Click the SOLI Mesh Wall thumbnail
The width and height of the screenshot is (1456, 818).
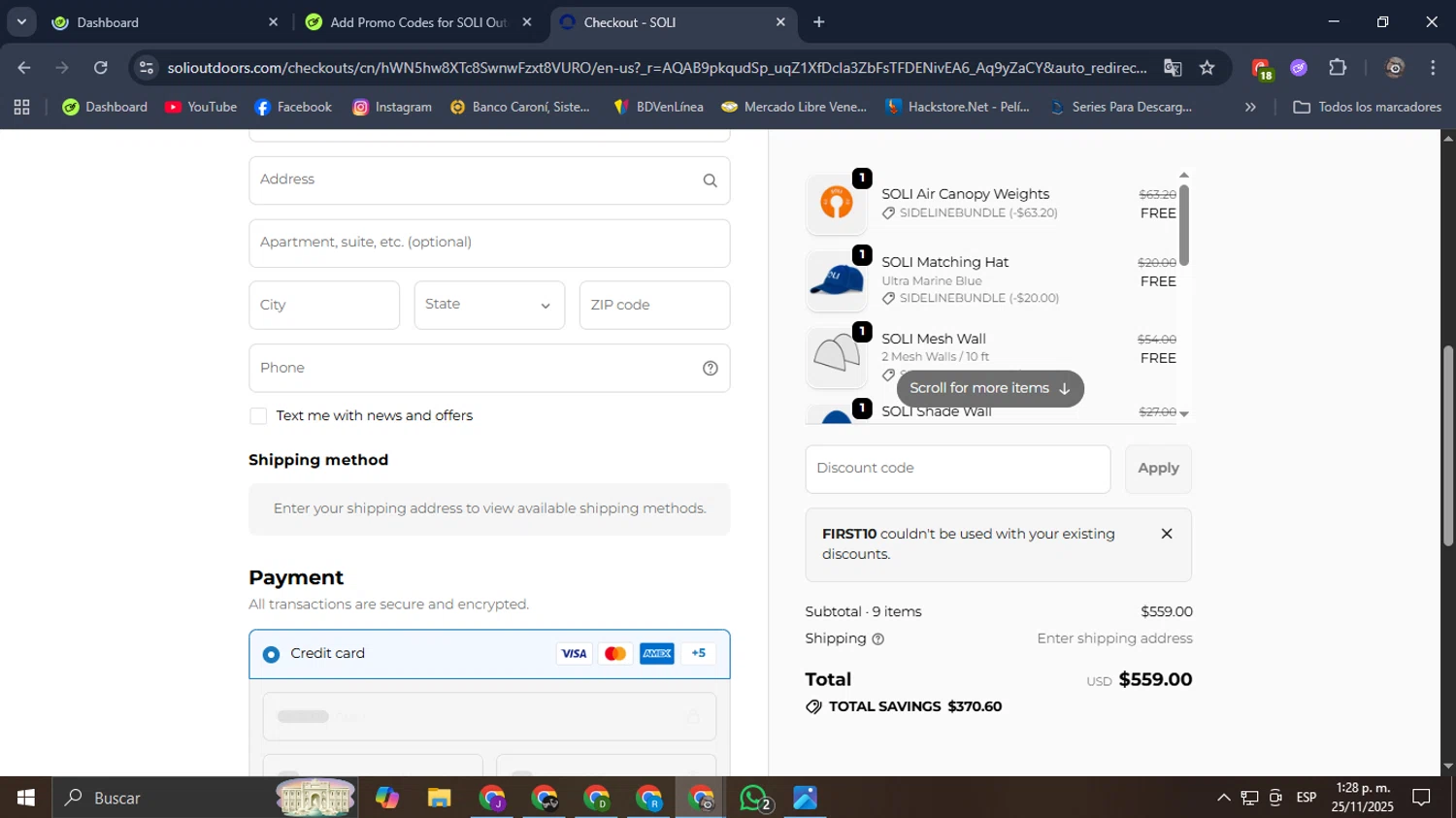click(x=836, y=356)
